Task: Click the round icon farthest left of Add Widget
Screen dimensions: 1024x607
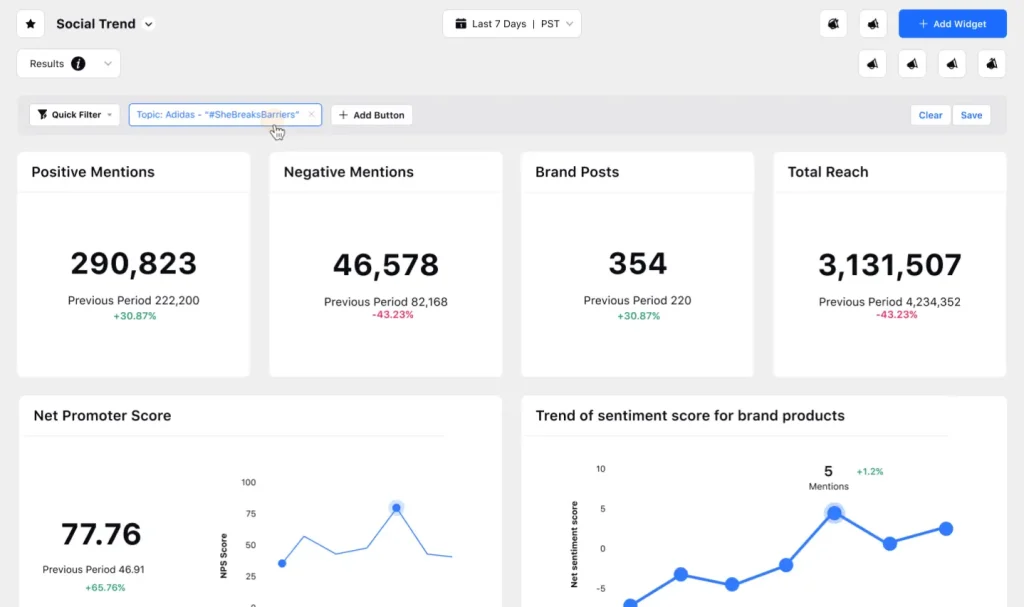Action: pyautogui.click(x=833, y=24)
